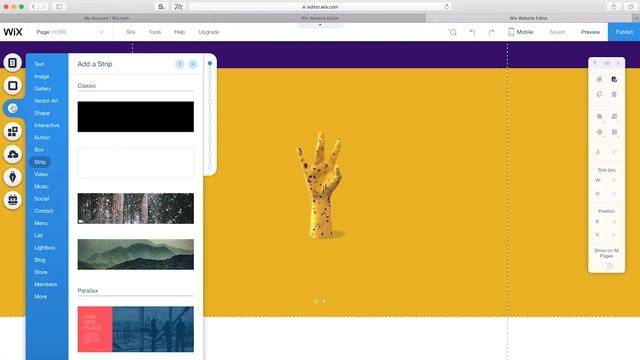
Task: Select More in the Add menu
Action: pos(40,297)
